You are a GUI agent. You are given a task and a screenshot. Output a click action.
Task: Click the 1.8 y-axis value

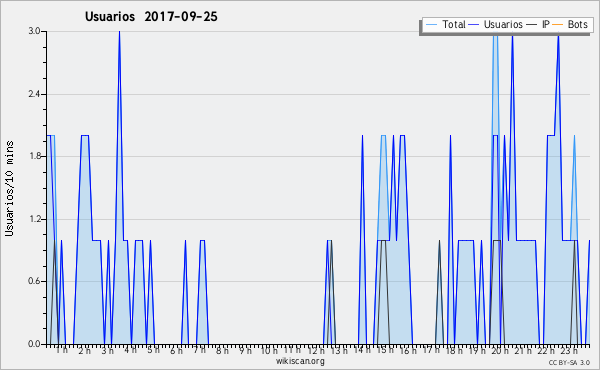click(x=34, y=156)
